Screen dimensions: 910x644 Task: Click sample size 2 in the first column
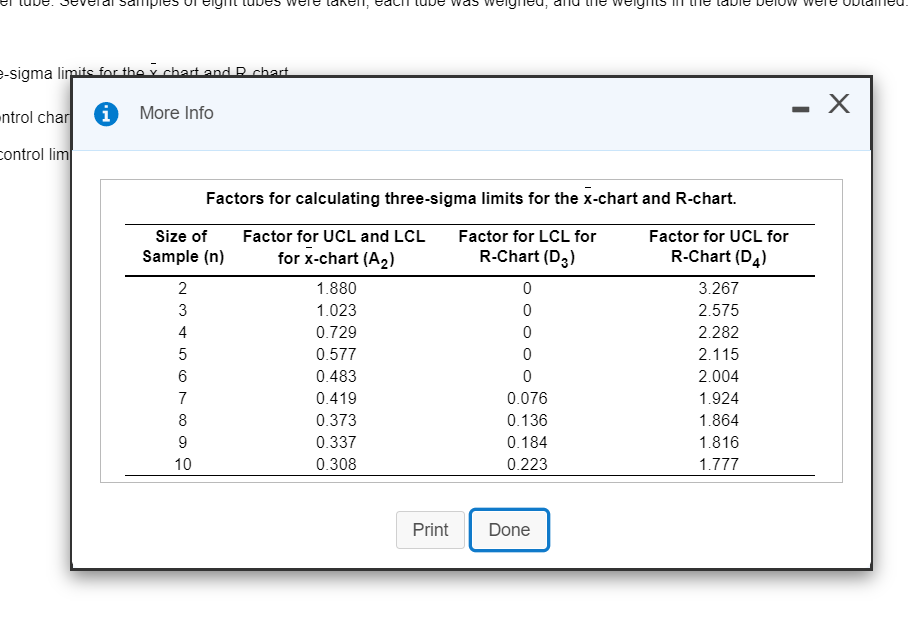click(x=182, y=288)
